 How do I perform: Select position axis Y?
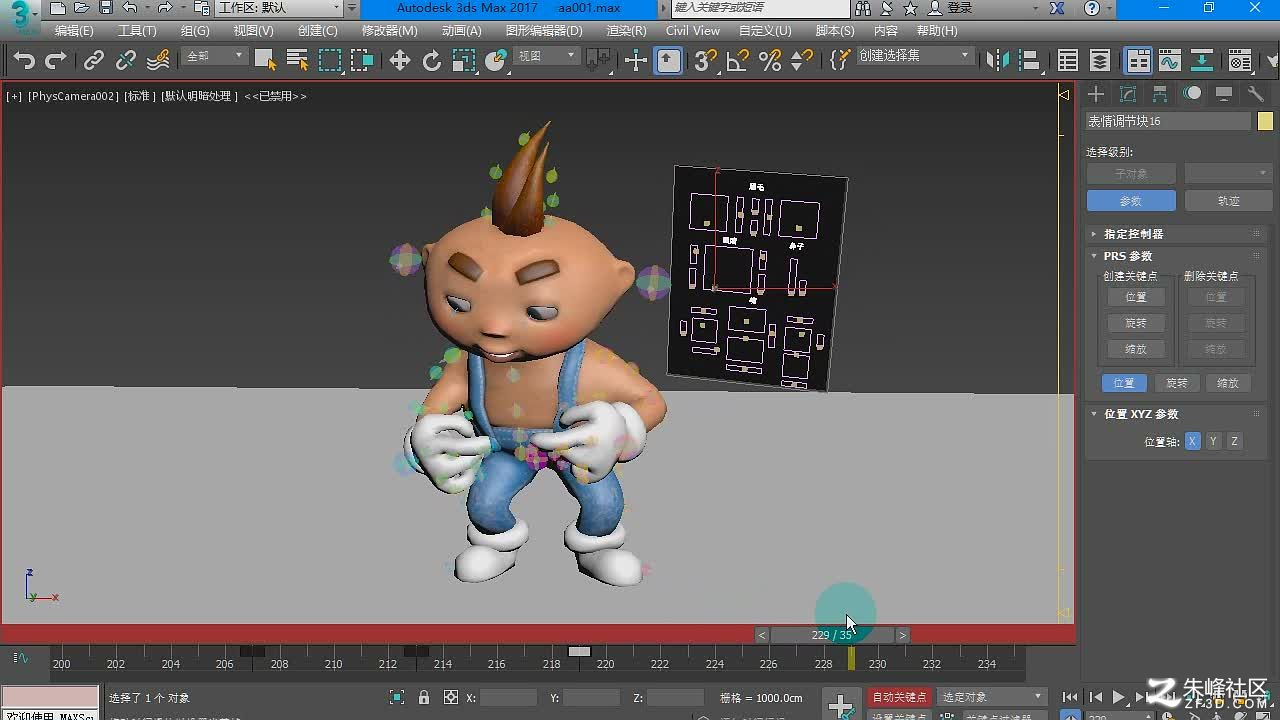point(1213,441)
